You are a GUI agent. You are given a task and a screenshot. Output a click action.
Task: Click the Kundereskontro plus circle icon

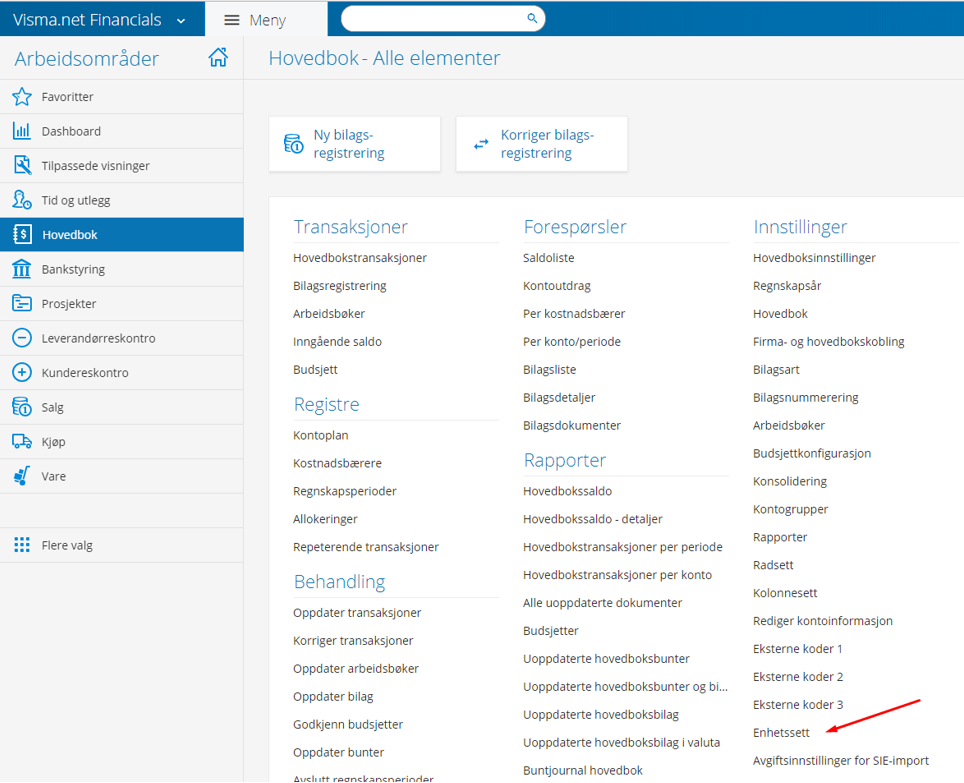pyautogui.click(x=22, y=372)
